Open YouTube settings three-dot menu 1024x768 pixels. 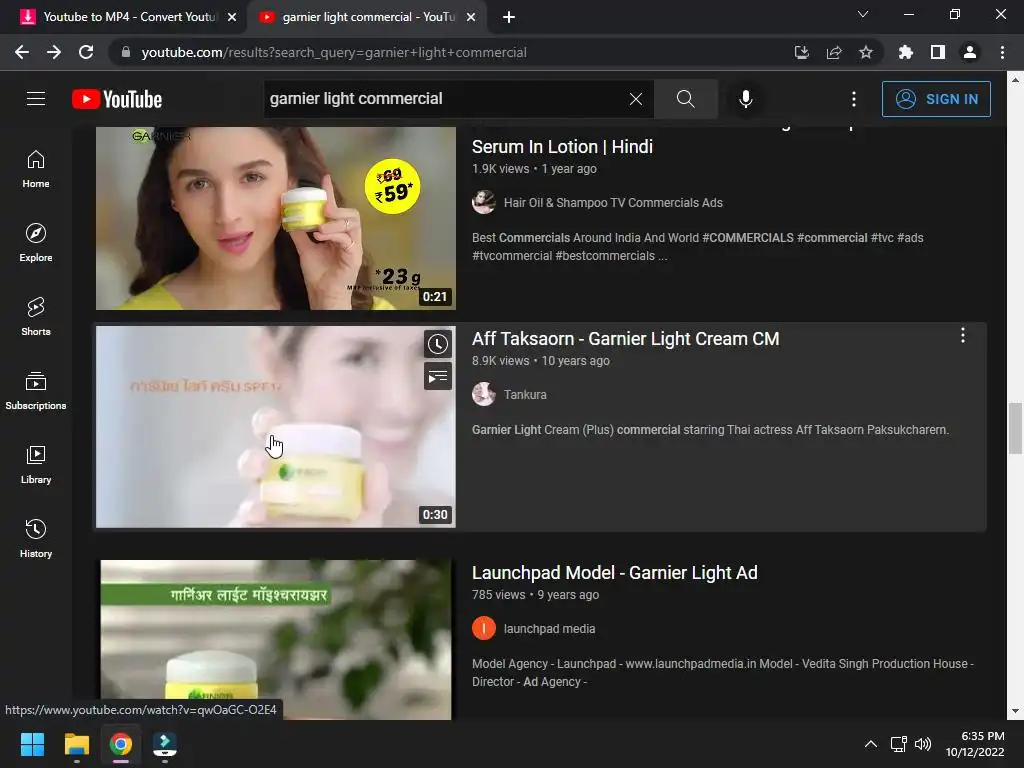854,99
